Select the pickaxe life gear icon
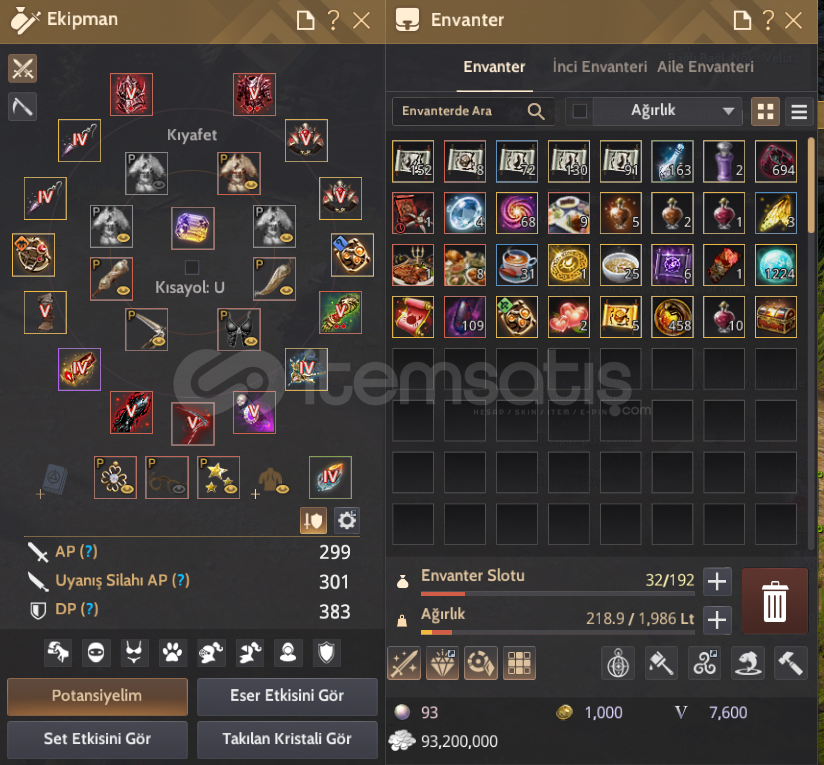Screen dimensions: 824x765 pos(23,107)
